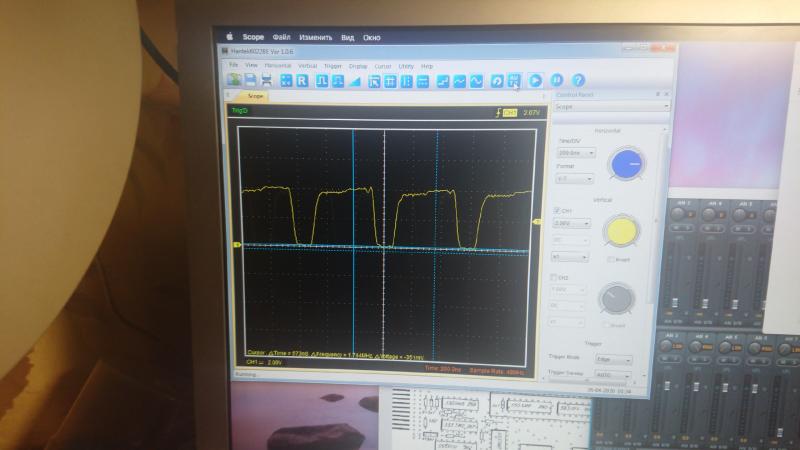
Task: Open the Cursor menu
Action: (x=383, y=65)
